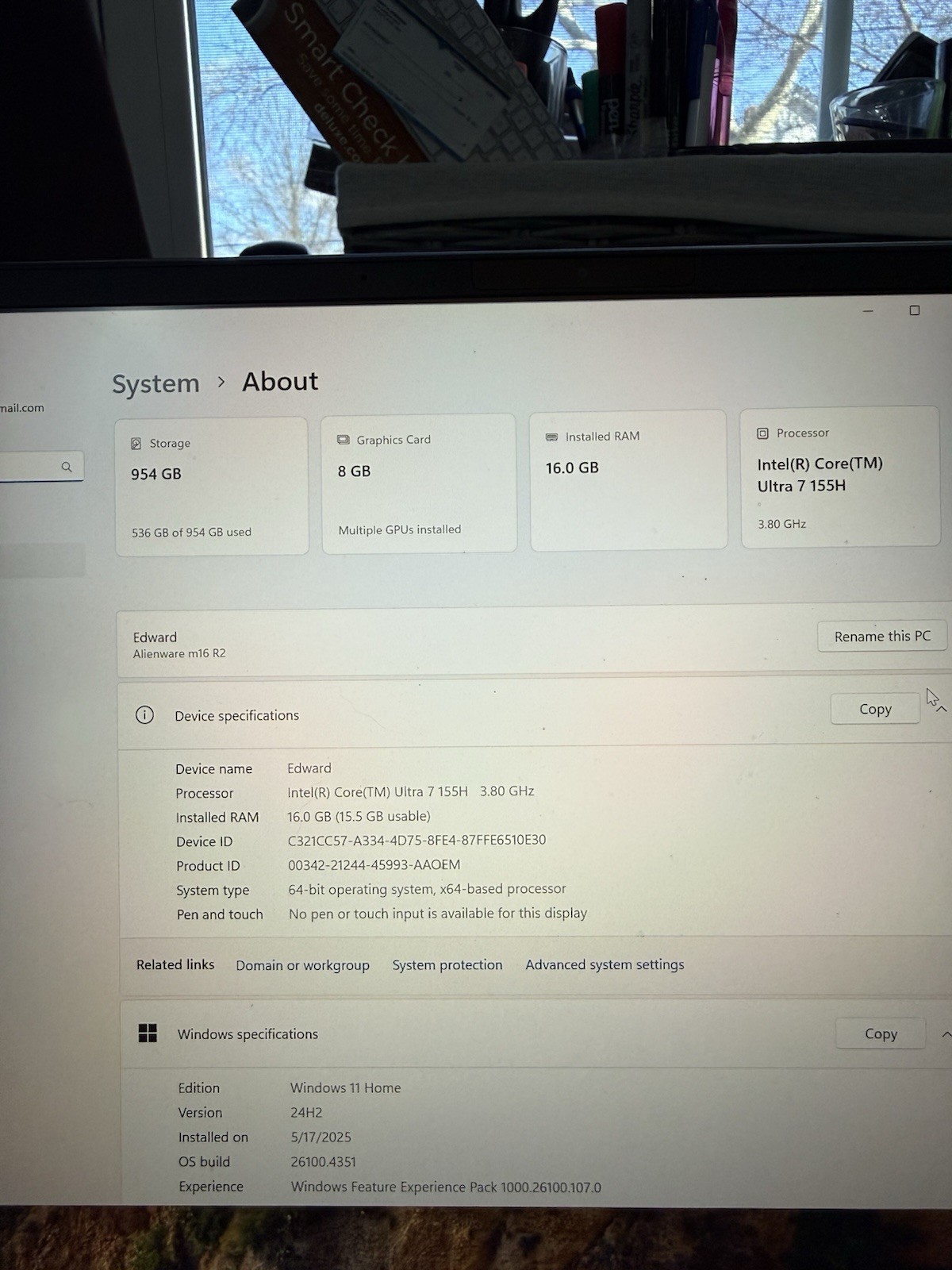The height and width of the screenshot is (1270, 952).
Task: Click the No pen or touch input text
Action: [438, 914]
